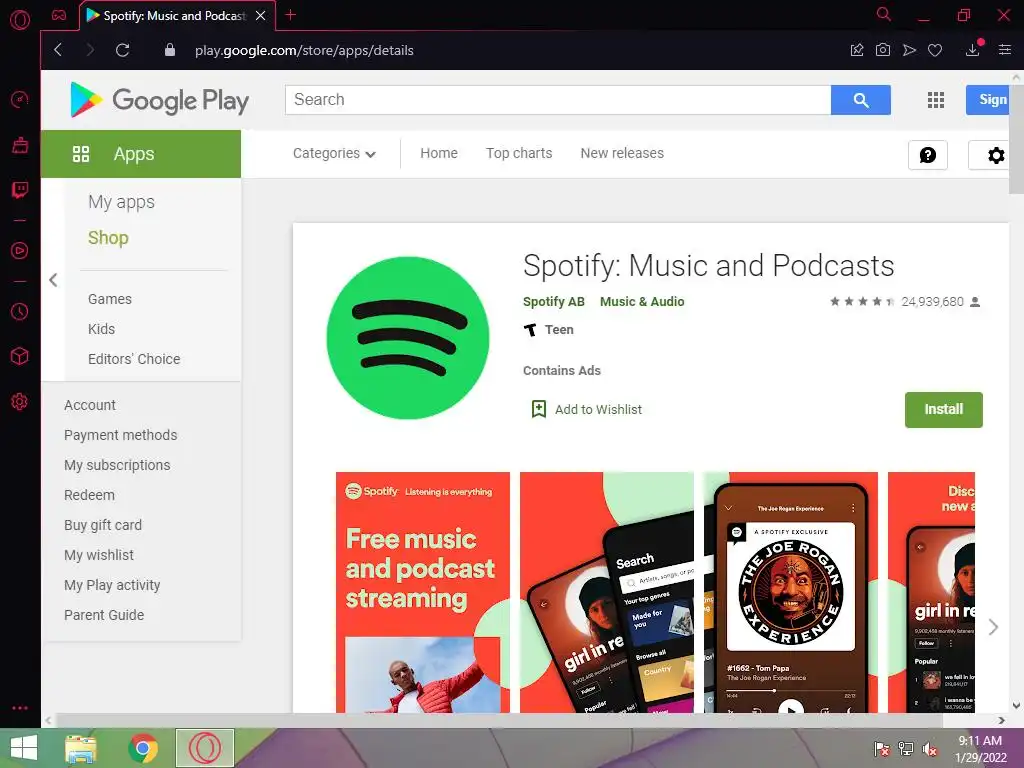Screen dimensions: 1024x768
Task: Expand the Categories dropdown
Action: [334, 153]
